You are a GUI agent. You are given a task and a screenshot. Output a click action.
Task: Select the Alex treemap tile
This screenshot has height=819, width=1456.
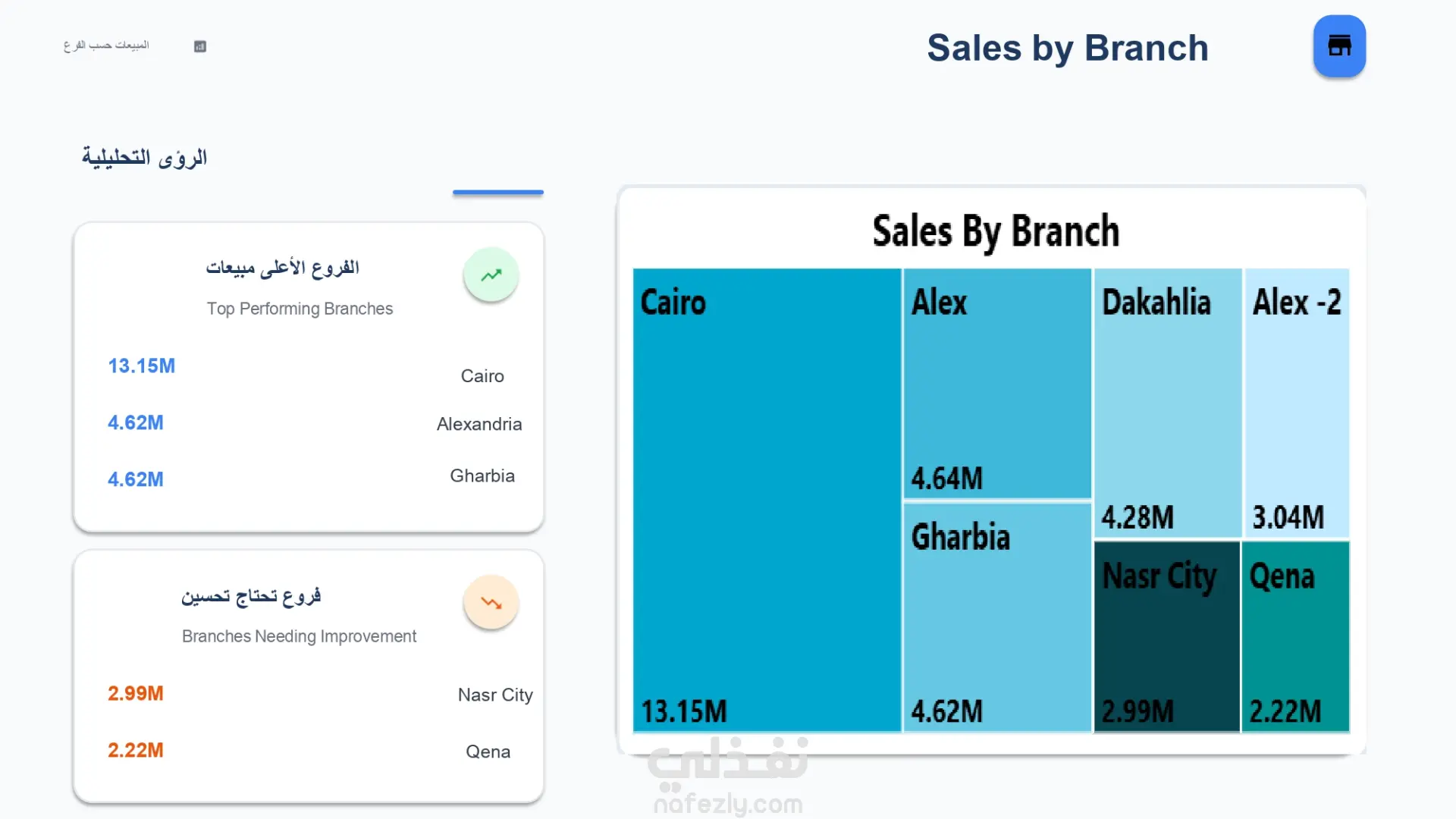(997, 383)
